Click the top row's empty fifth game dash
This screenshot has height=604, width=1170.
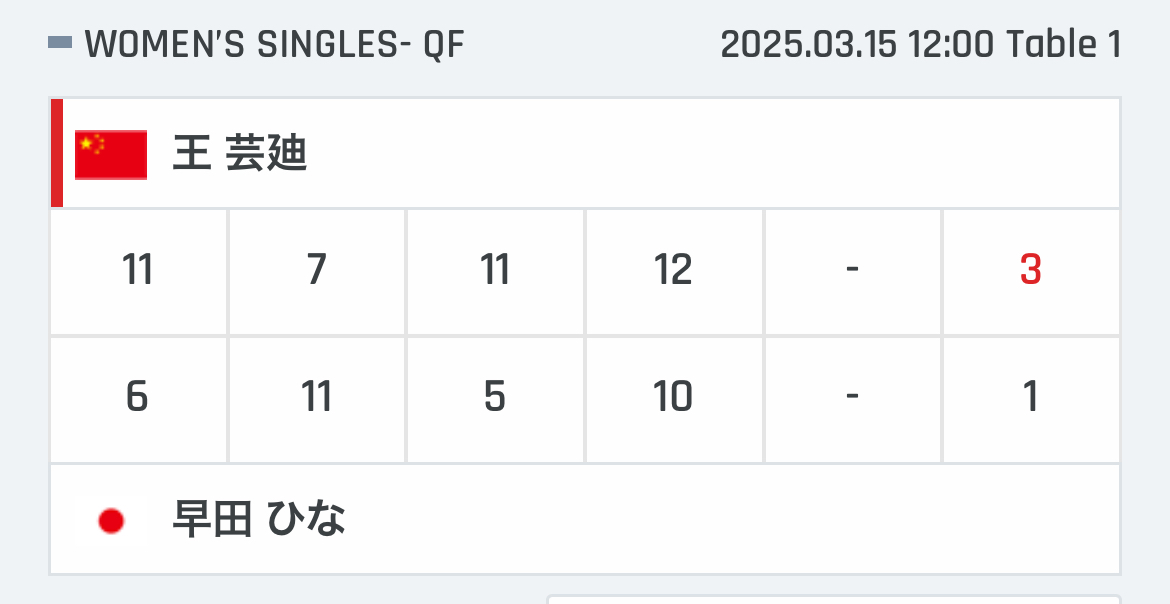(852, 270)
